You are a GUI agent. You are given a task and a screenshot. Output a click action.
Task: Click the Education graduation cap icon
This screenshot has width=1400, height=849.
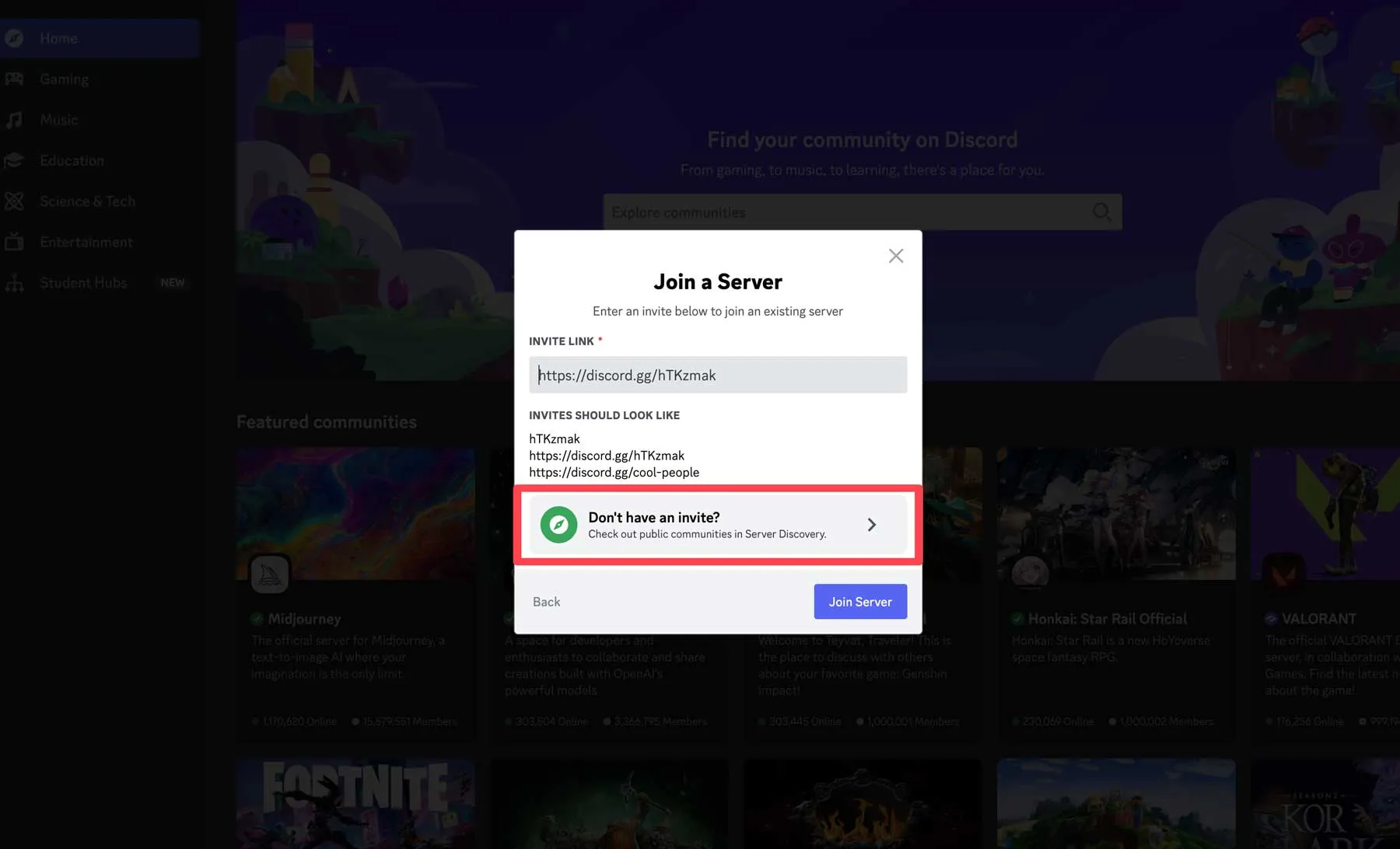point(15,161)
